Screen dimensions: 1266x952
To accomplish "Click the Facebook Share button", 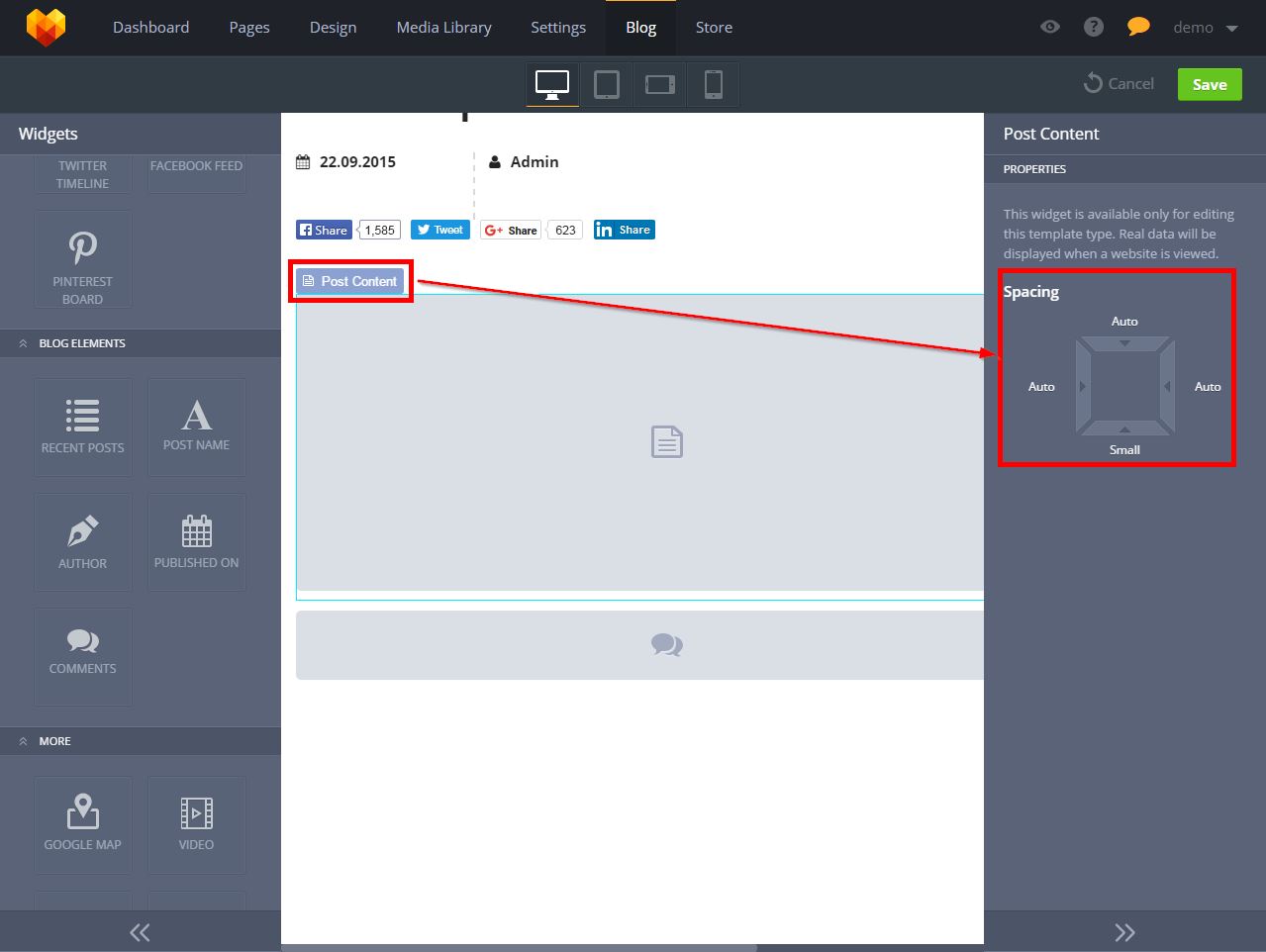I will 324,230.
